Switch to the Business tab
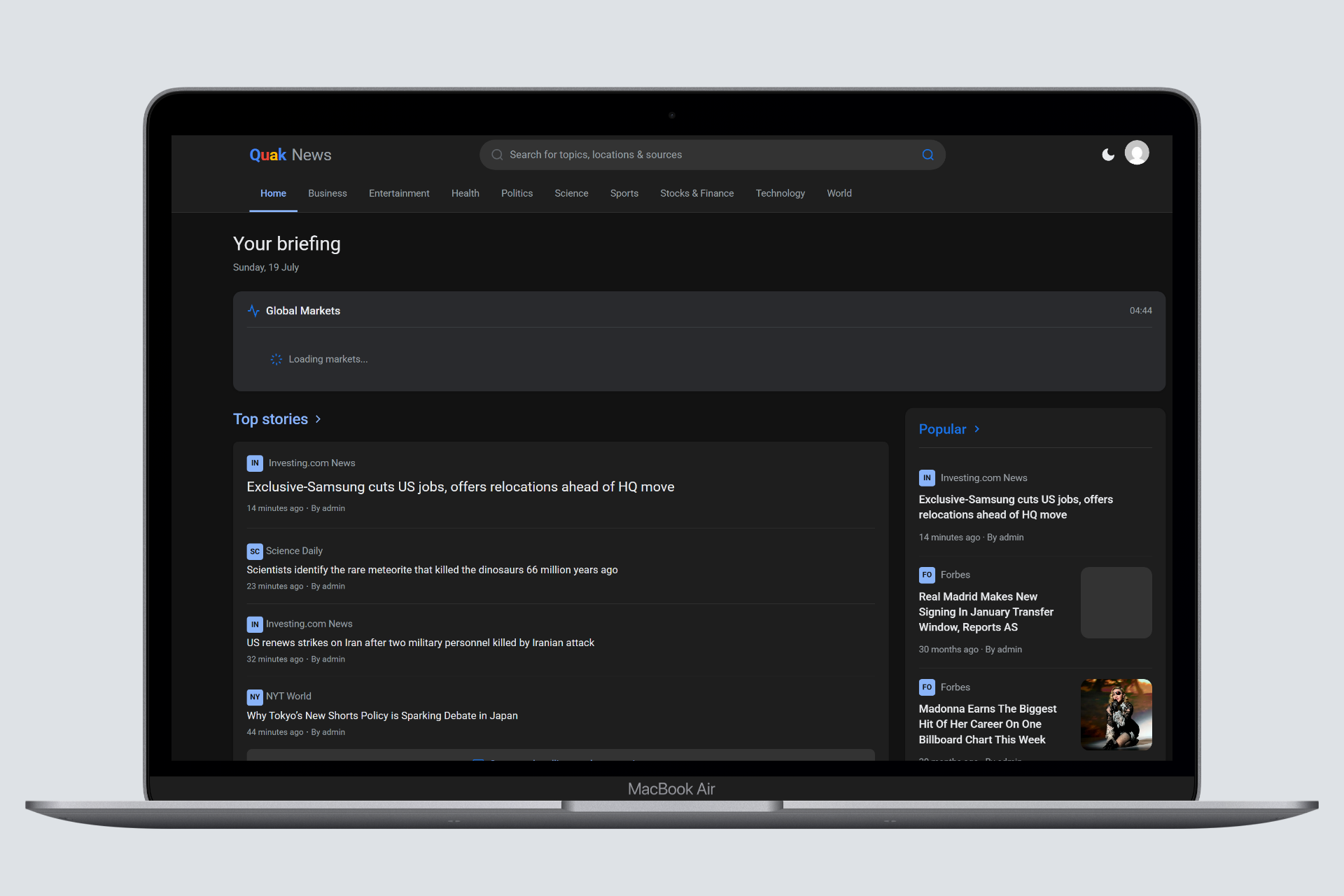This screenshot has height=896, width=1344. pyautogui.click(x=328, y=193)
